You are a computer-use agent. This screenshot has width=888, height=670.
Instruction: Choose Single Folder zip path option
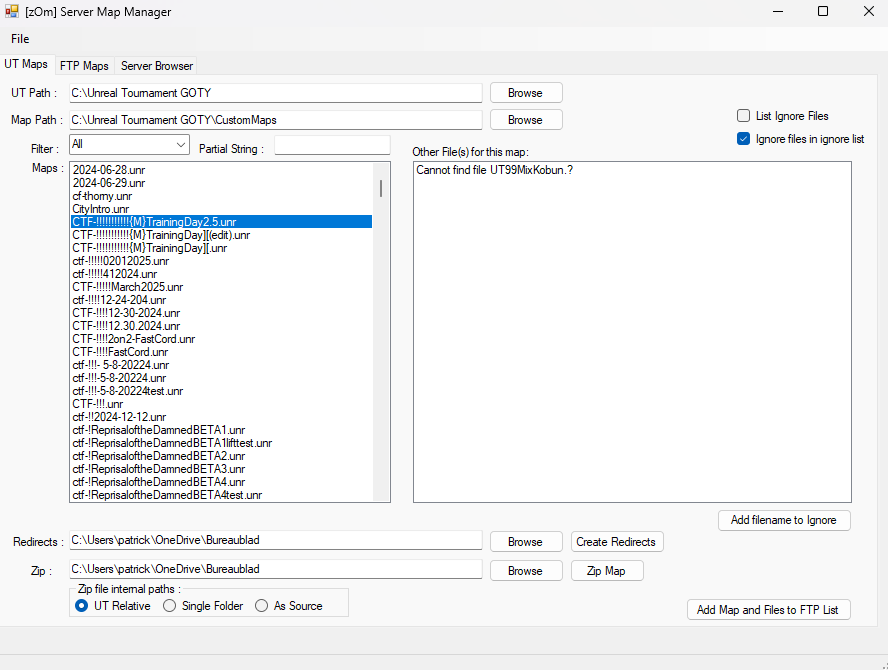170,606
